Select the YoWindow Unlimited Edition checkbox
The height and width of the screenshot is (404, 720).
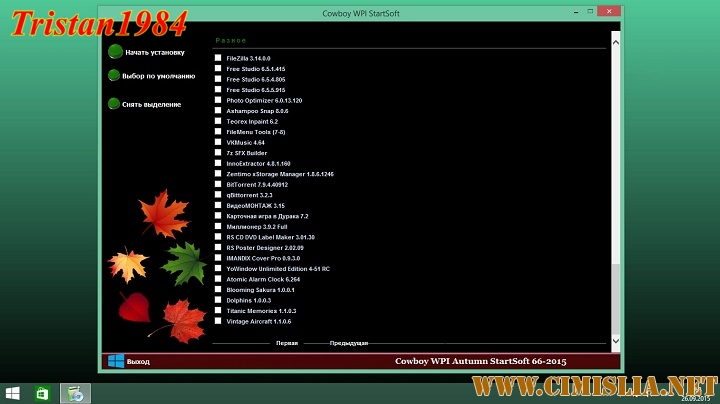tap(218, 269)
